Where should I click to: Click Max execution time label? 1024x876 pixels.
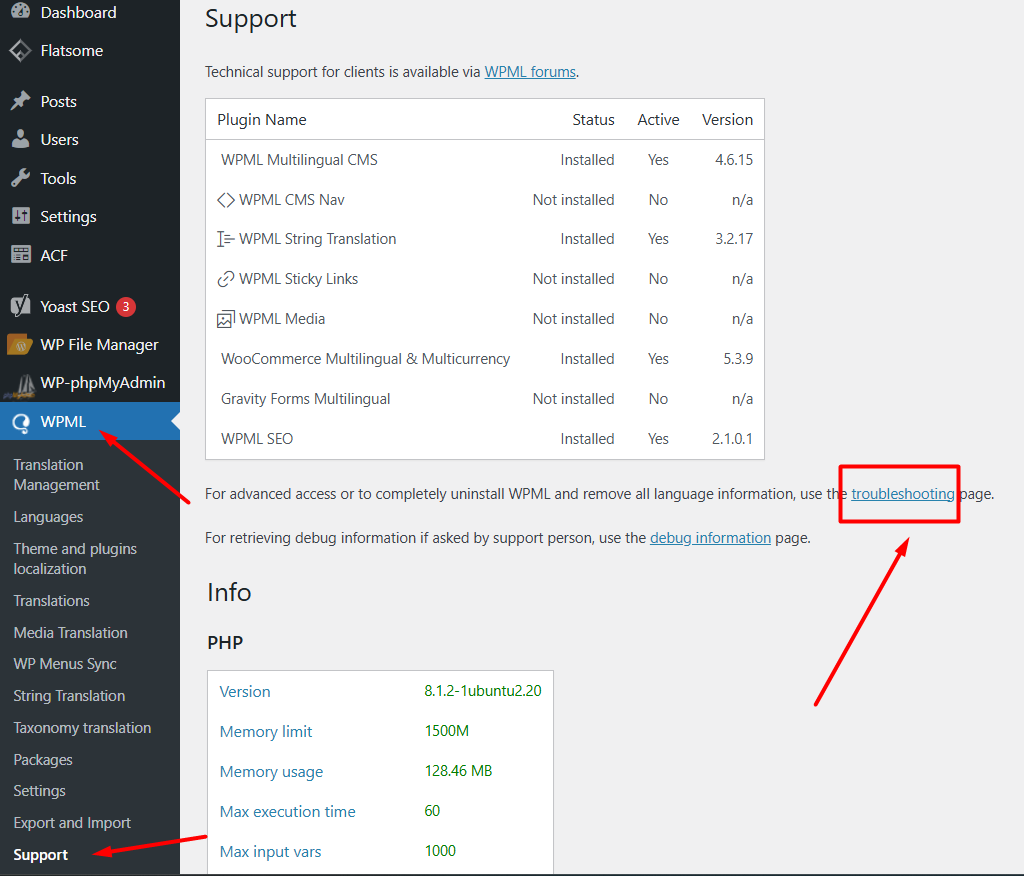coord(287,811)
